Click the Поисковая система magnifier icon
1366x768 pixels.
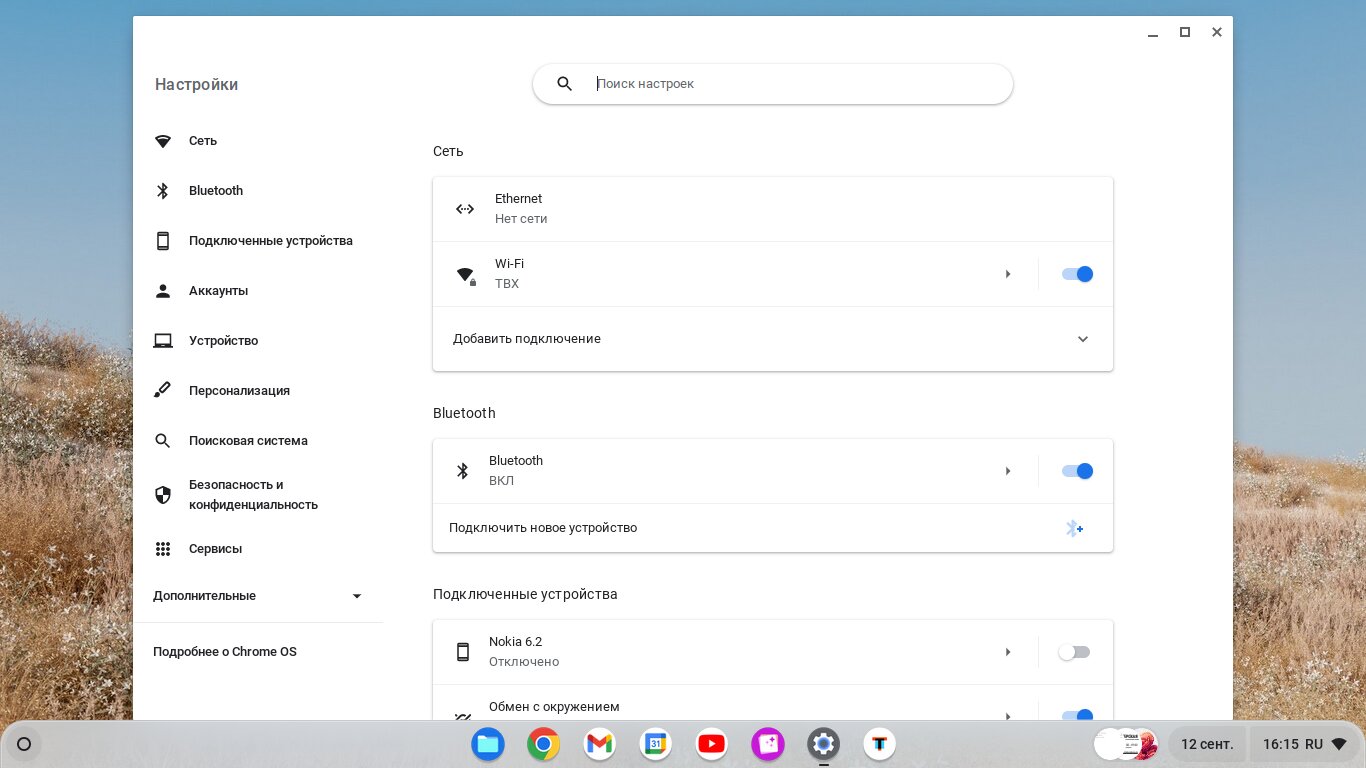tap(163, 441)
